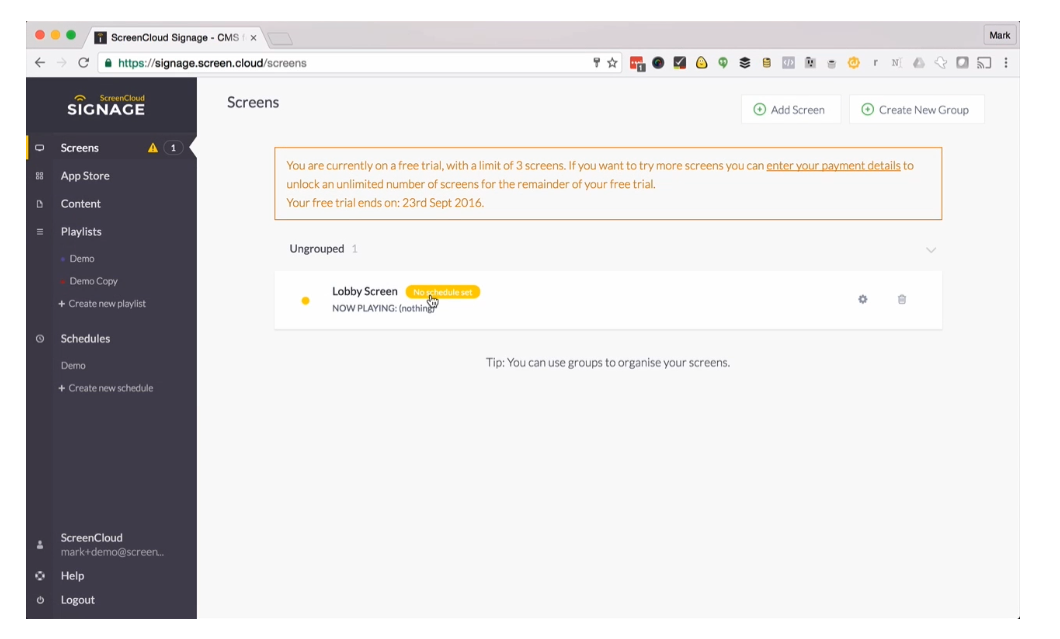1060x639 pixels.
Task: Click Create New Group button
Action: [x=916, y=110]
